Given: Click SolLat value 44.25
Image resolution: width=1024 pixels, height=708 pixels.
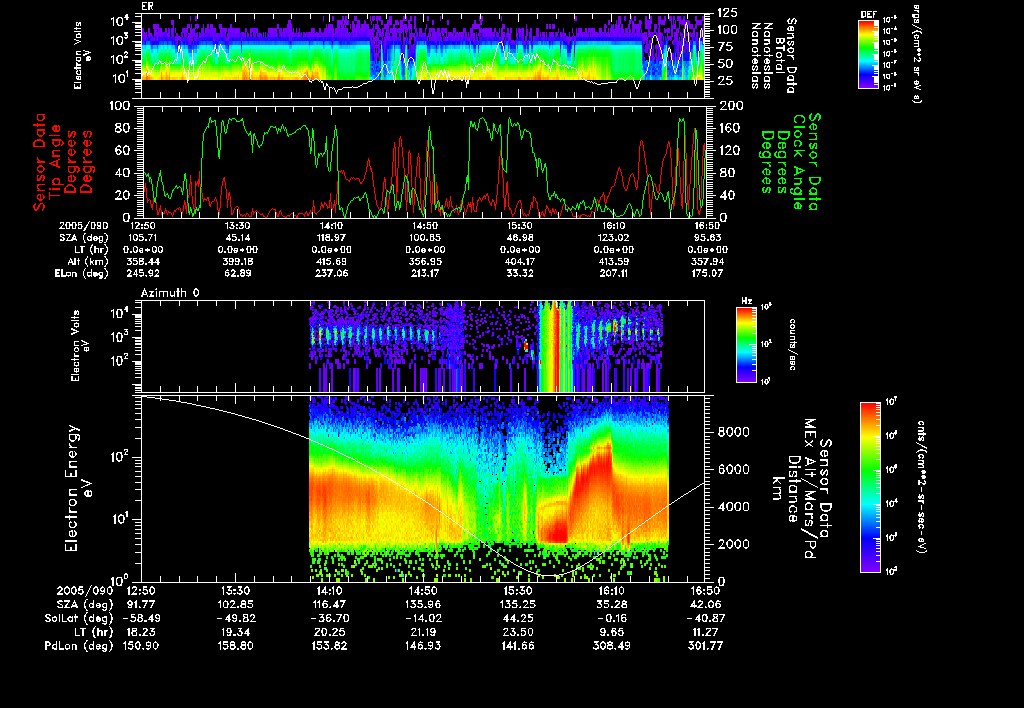Looking at the screenshot, I should pyautogui.click(x=518, y=619).
